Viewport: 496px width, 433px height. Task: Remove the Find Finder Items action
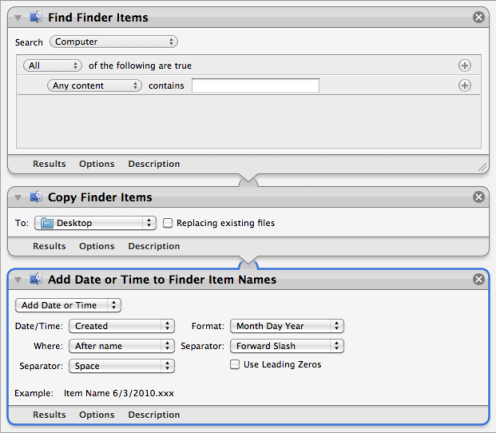tap(479, 17)
